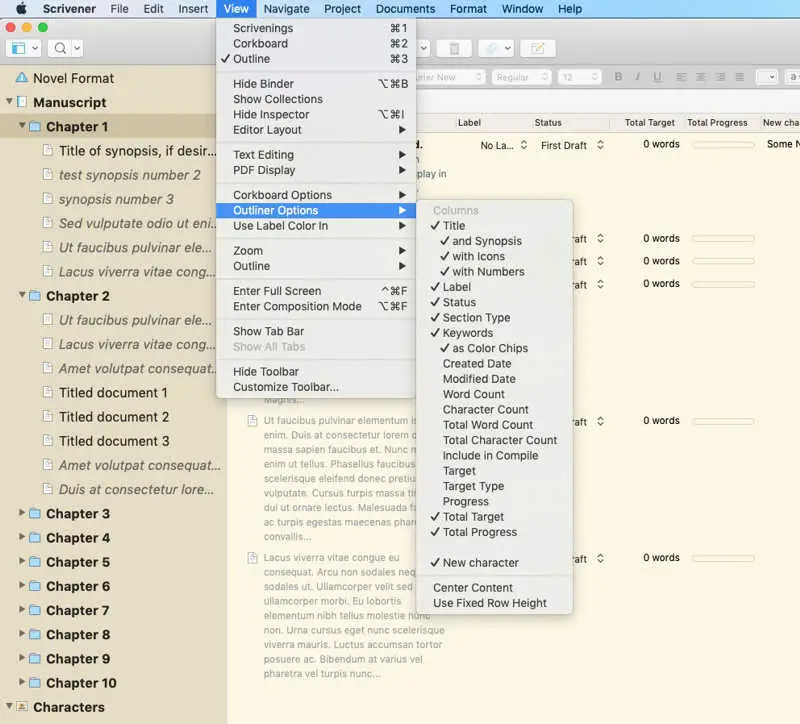Viewport: 800px width, 724px height.
Task: Click document icon beside Titled document 1
Action: point(47,392)
